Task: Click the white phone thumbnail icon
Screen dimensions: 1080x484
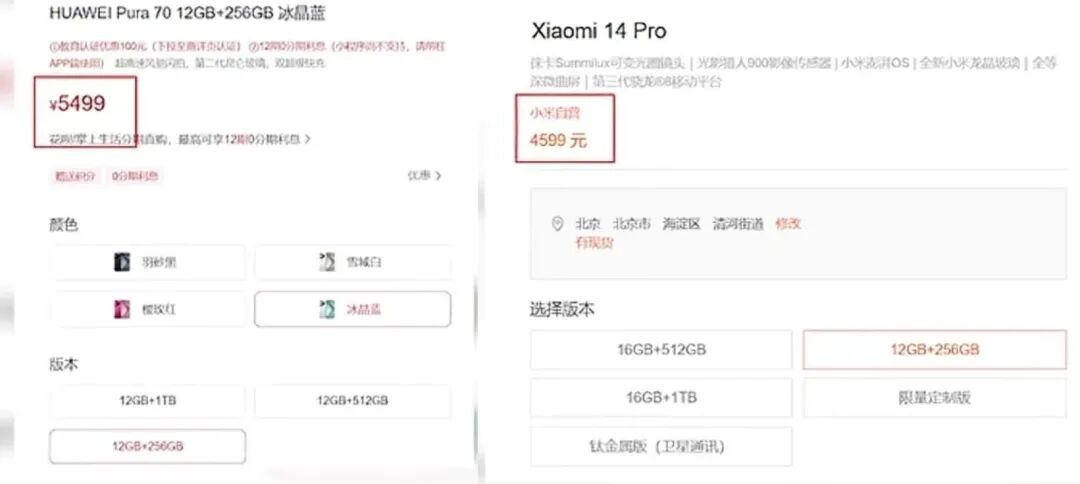Action: [327, 262]
